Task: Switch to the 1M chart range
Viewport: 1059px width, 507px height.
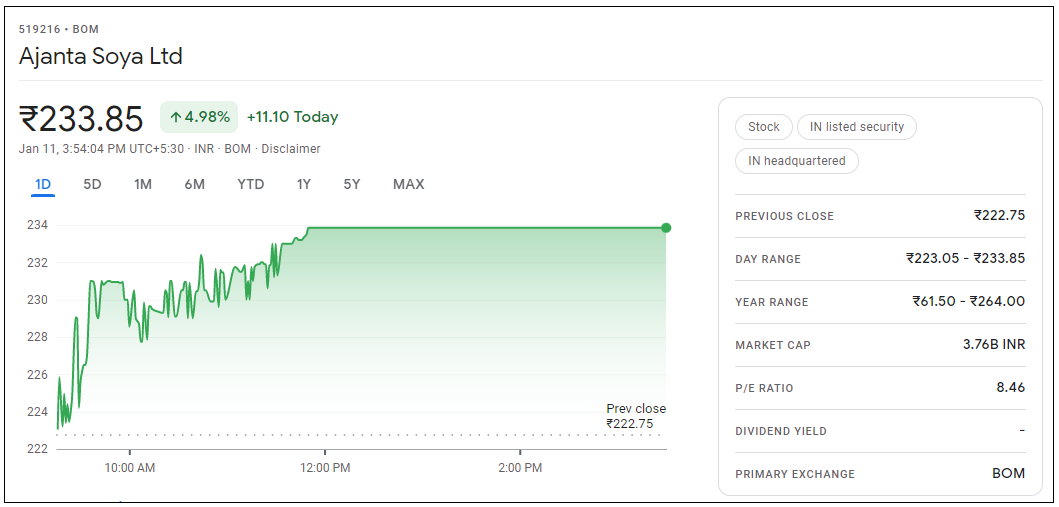Action: [143, 184]
